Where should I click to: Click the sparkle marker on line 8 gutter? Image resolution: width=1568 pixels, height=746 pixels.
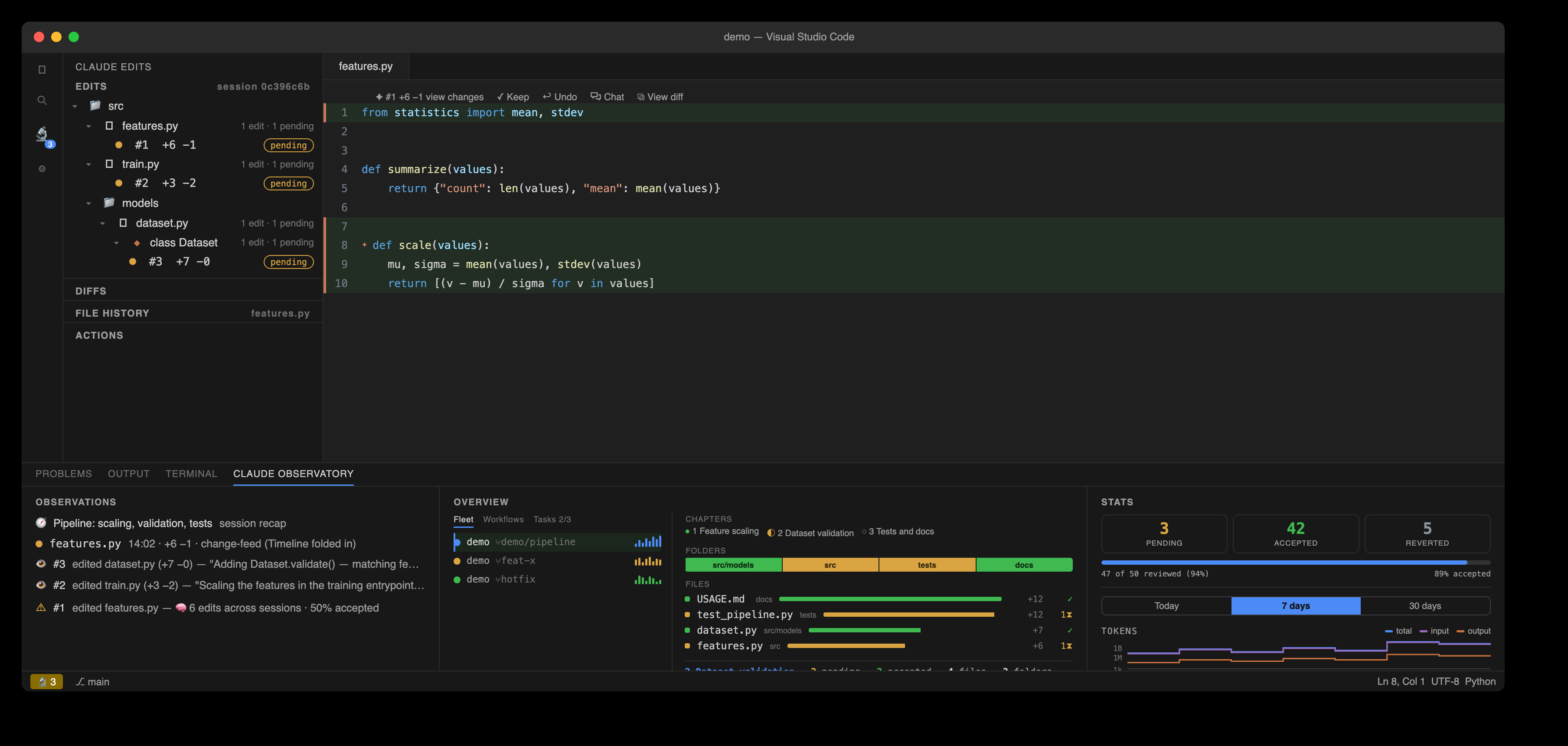pos(365,245)
